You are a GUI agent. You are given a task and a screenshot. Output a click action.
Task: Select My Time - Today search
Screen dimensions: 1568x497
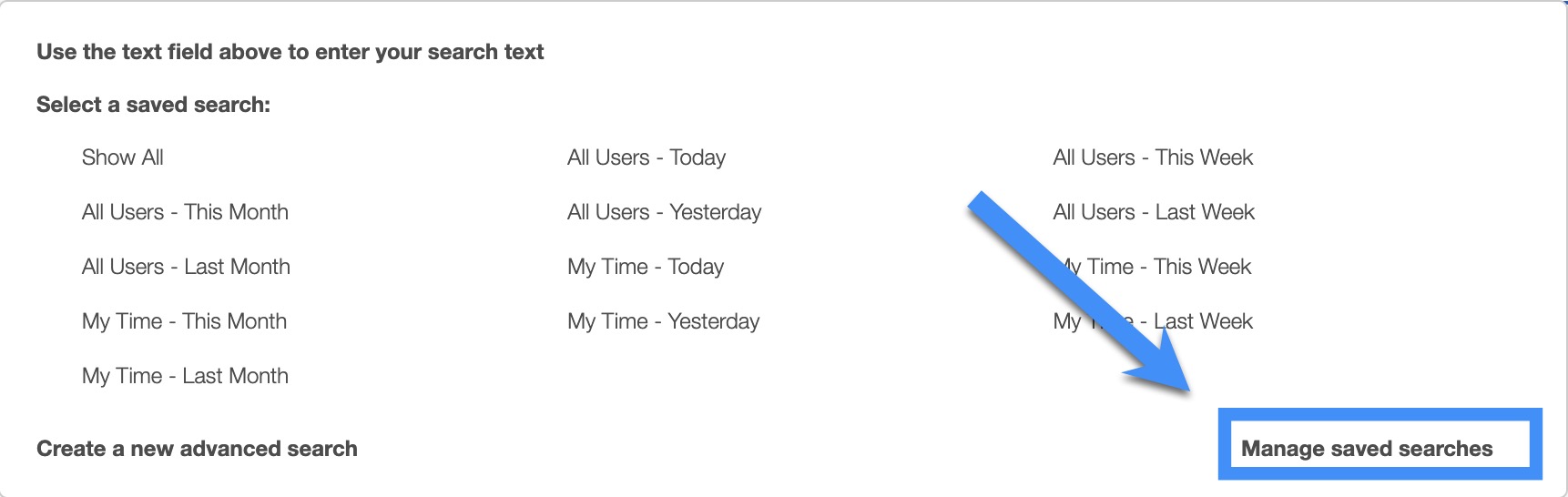(x=645, y=267)
